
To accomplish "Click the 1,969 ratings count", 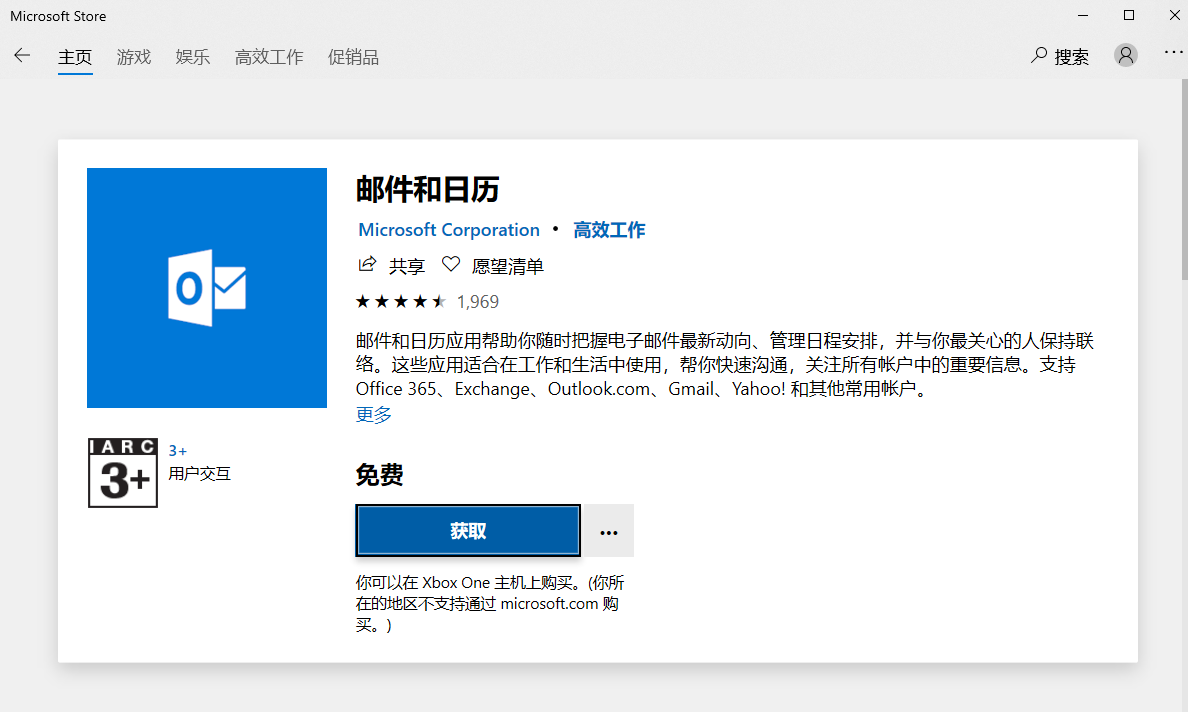I will coord(478,301).
